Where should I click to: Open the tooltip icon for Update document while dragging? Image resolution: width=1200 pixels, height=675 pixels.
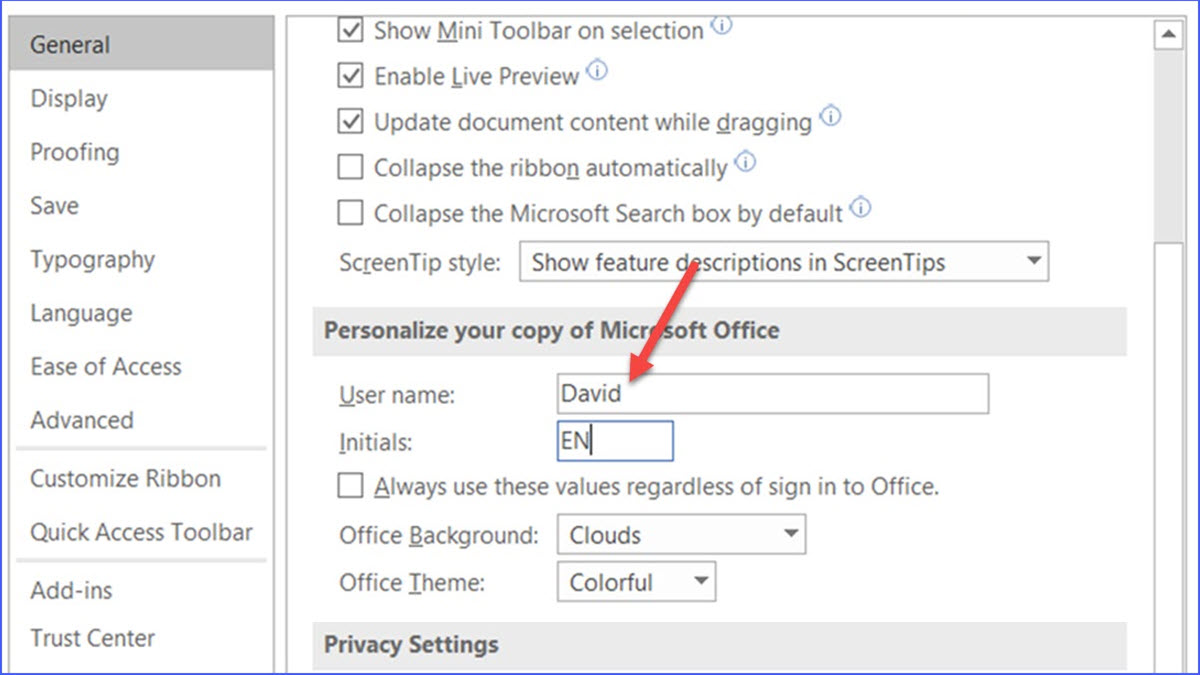point(830,115)
